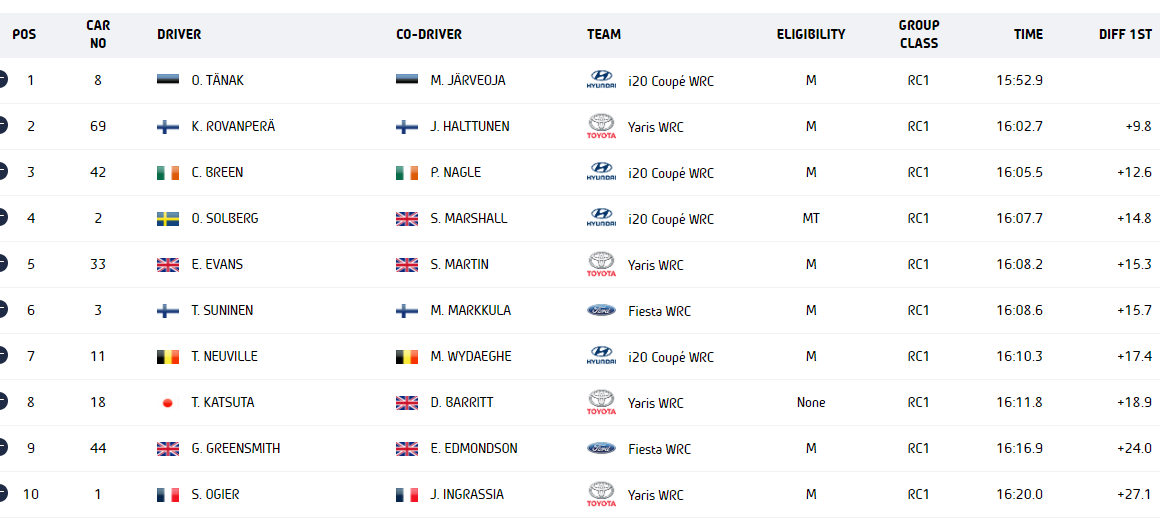
Task: Click the Swedish flag next to O. Solberg
Action: point(168,218)
